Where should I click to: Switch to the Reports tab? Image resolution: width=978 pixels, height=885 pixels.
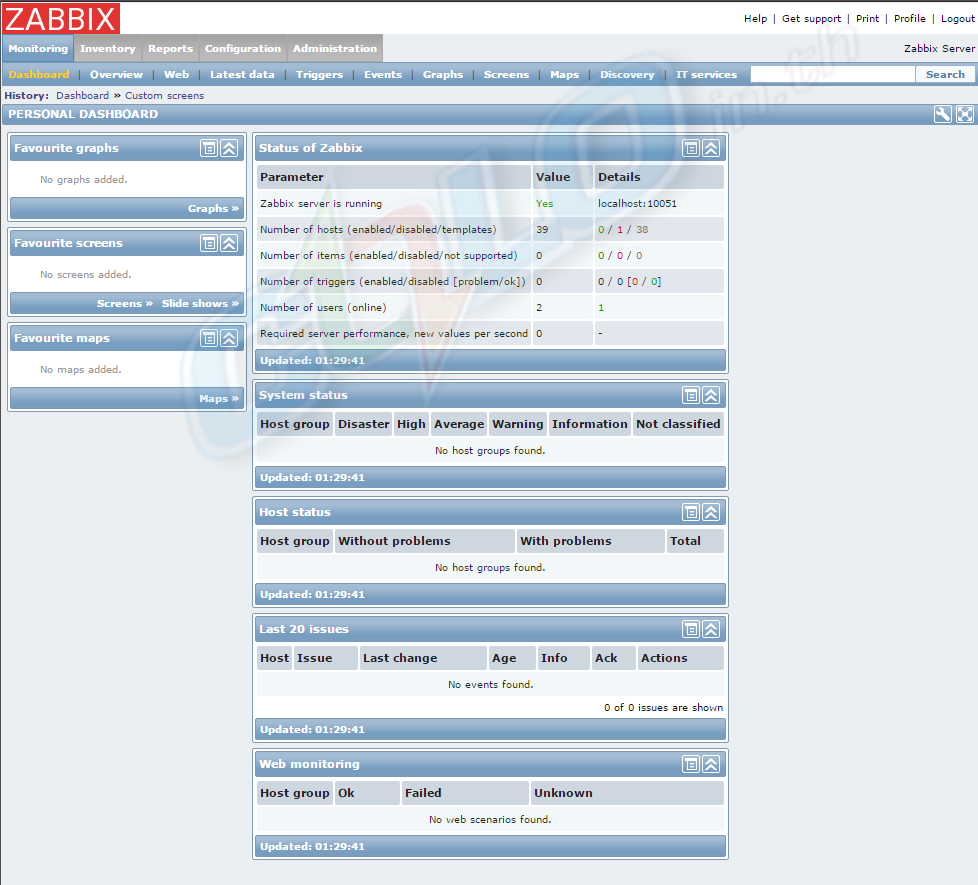[170, 48]
